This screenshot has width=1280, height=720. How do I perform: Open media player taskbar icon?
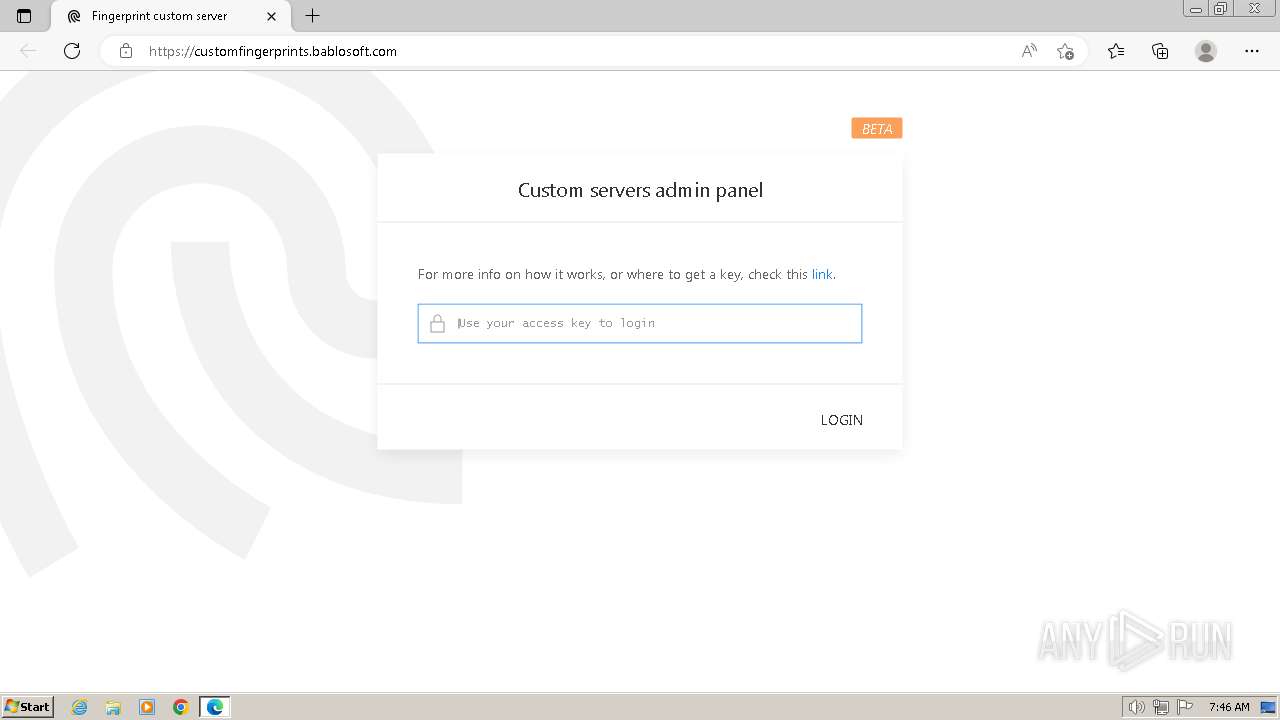[x=147, y=707]
